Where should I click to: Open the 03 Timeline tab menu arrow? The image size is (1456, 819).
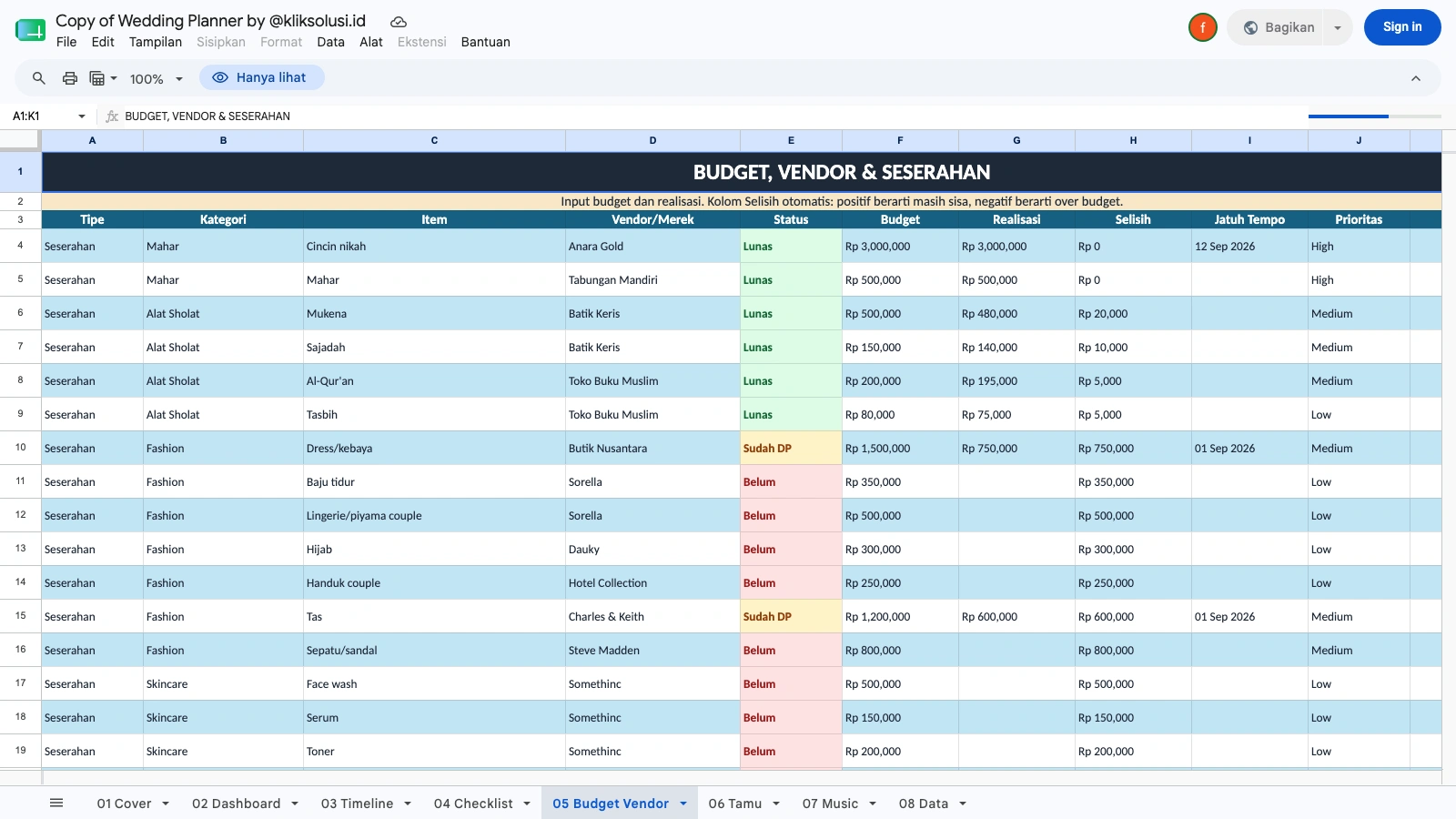tap(408, 804)
